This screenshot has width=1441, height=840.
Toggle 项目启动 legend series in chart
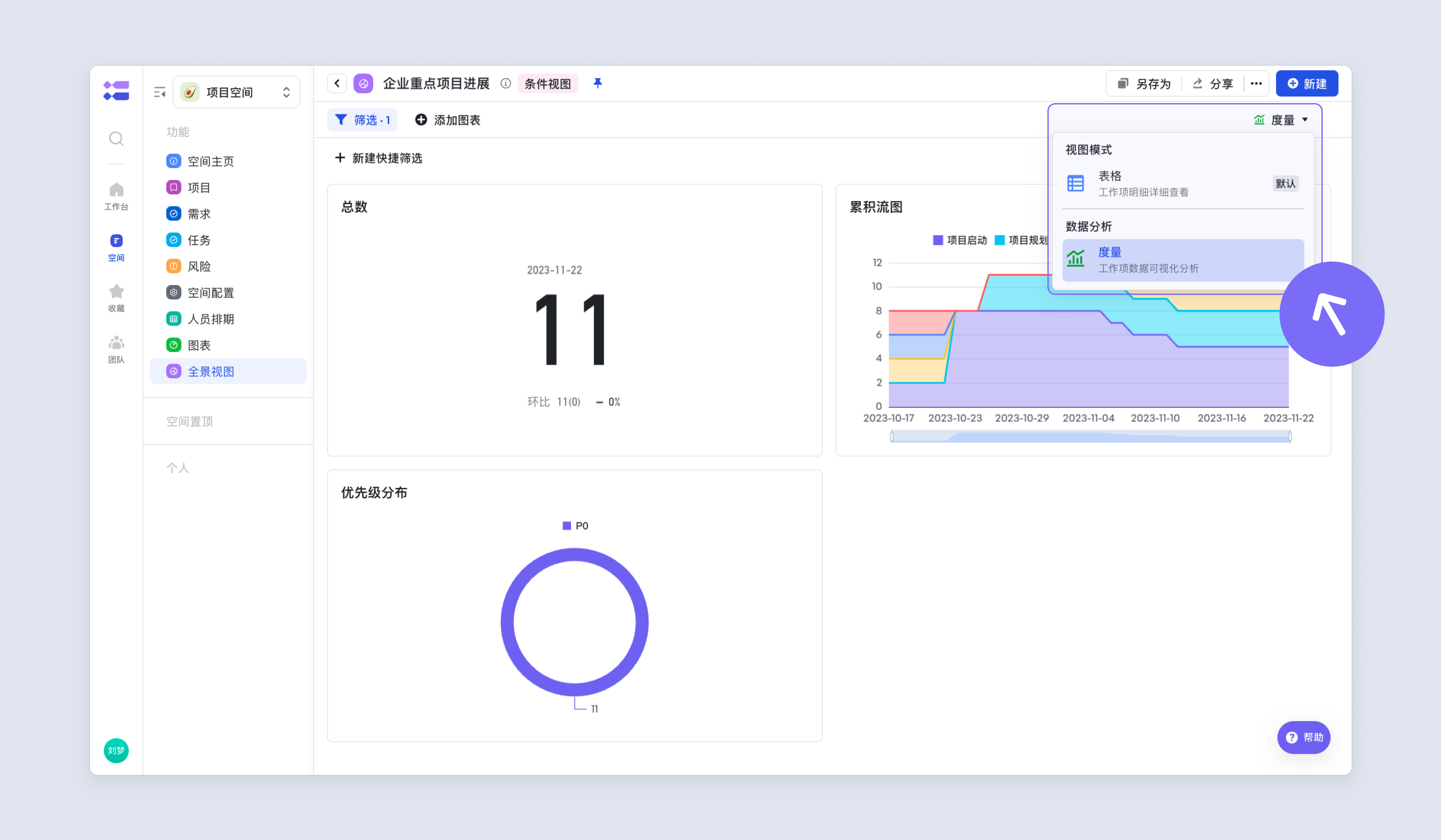[x=960, y=240]
